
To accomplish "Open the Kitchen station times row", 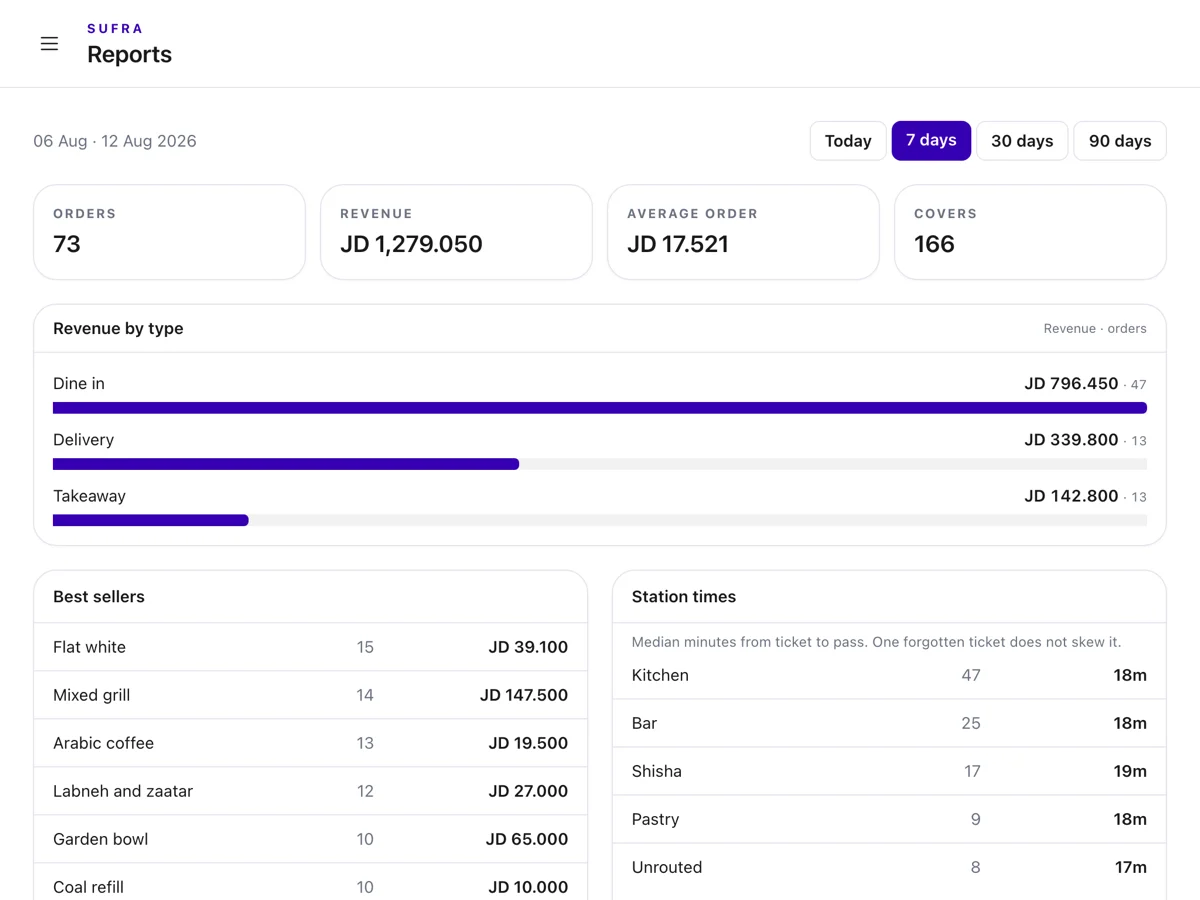I will (x=889, y=675).
